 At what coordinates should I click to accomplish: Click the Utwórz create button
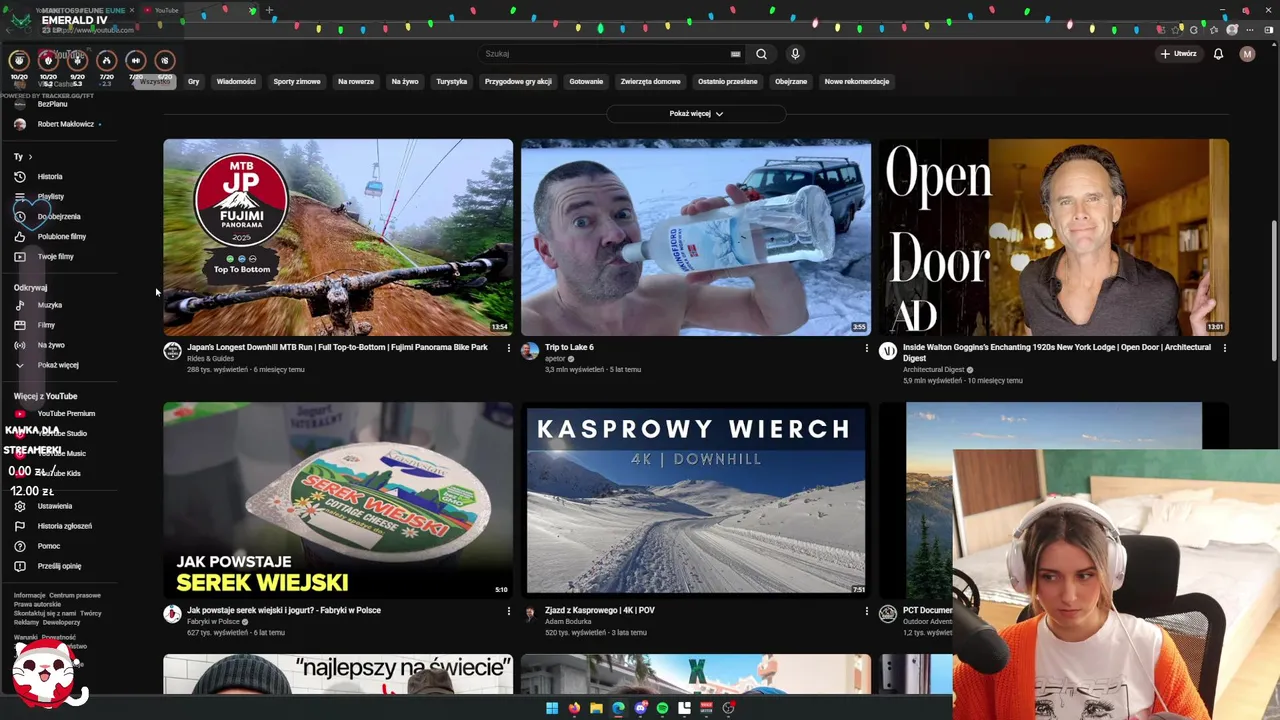[x=1179, y=54]
